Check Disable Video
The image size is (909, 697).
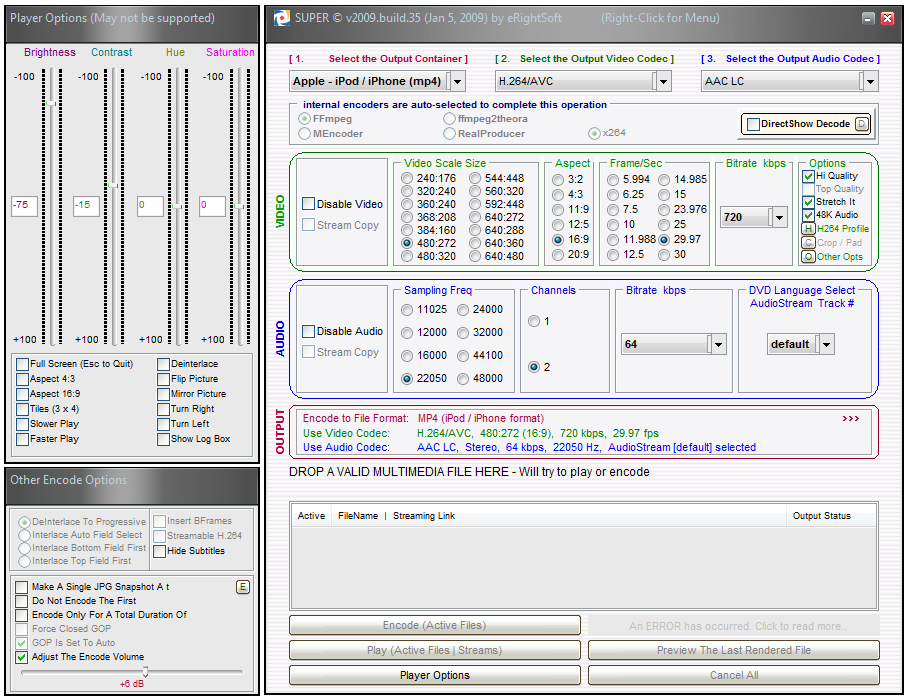click(x=308, y=204)
